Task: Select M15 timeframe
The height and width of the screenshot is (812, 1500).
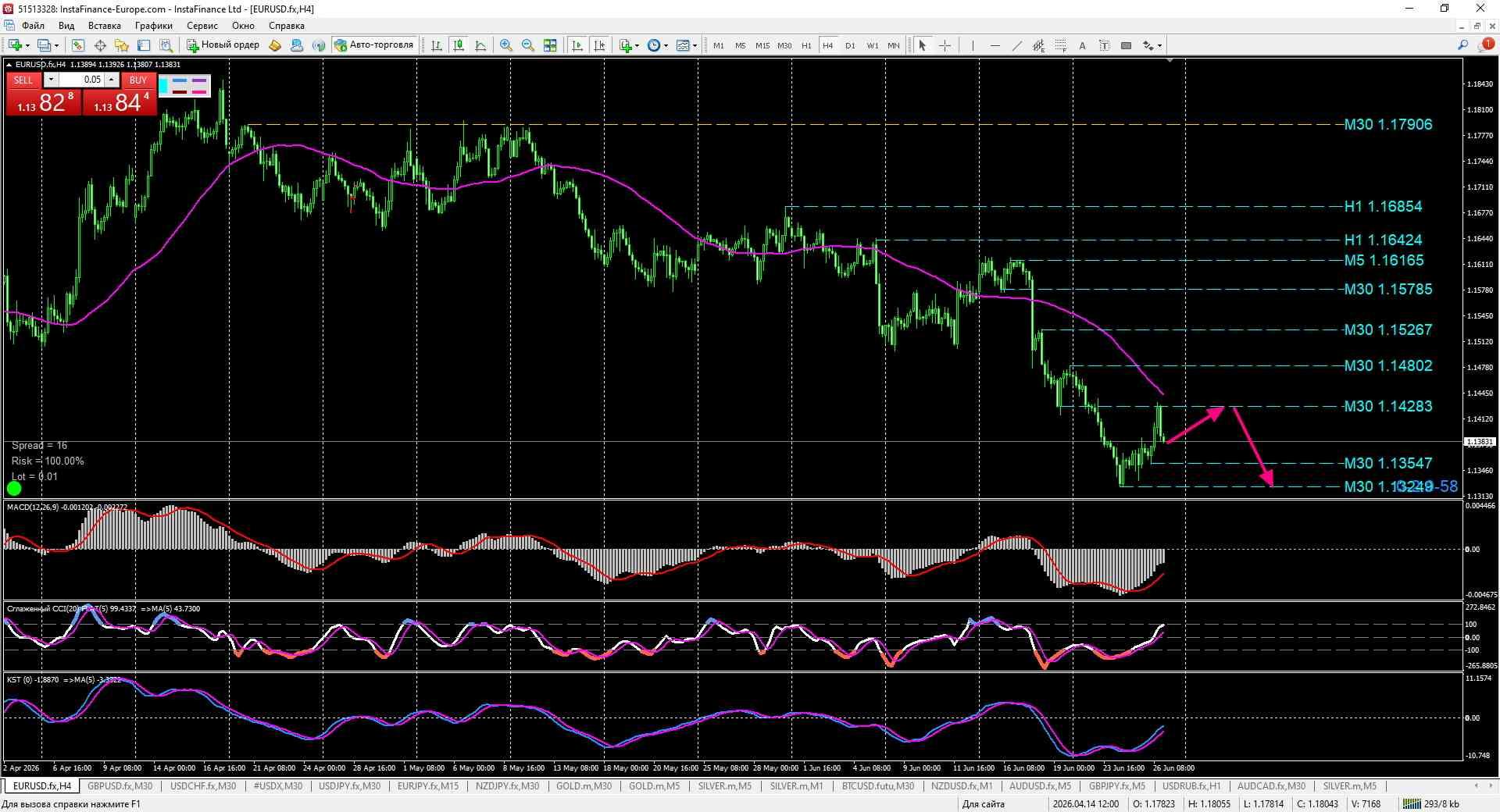Action: pos(762,45)
